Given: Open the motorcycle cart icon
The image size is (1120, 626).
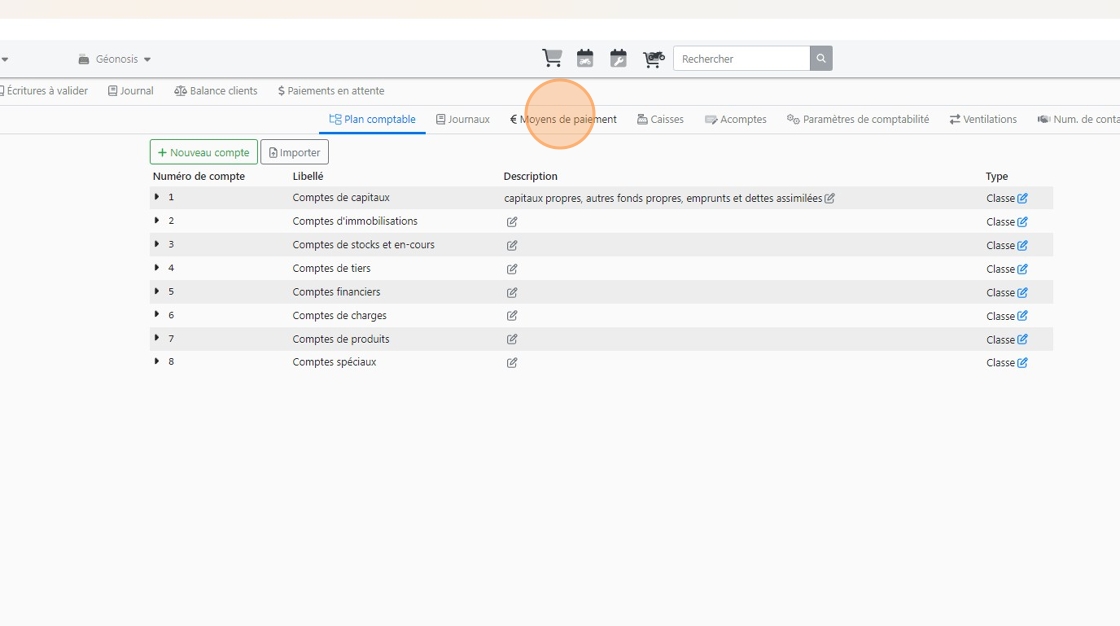Looking at the screenshot, I should click(654, 59).
